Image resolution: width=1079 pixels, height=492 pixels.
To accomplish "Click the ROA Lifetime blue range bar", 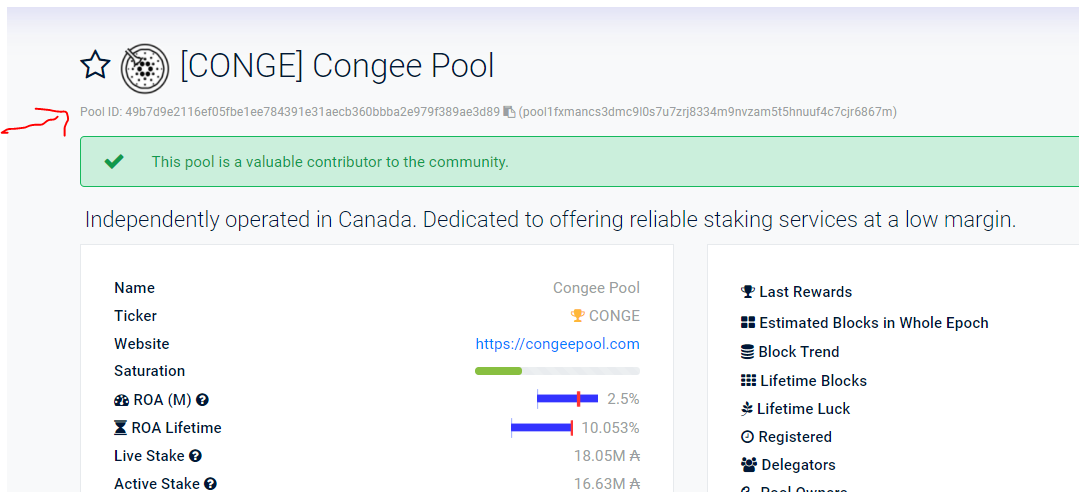I will [x=542, y=427].
